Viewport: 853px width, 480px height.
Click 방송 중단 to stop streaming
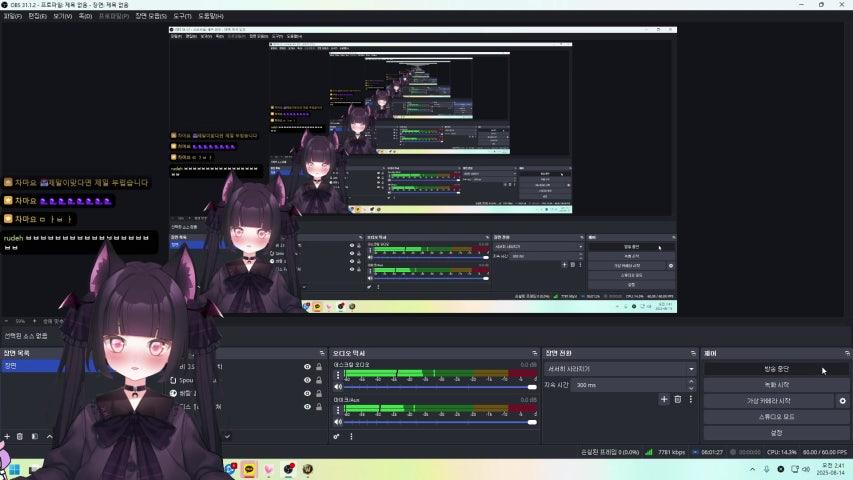776,369
